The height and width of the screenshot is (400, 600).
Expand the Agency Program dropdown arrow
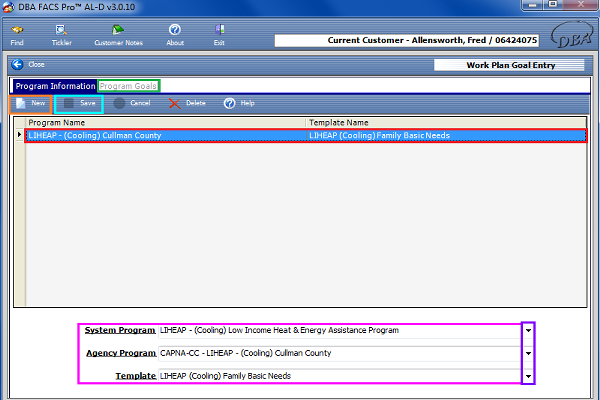528,353
